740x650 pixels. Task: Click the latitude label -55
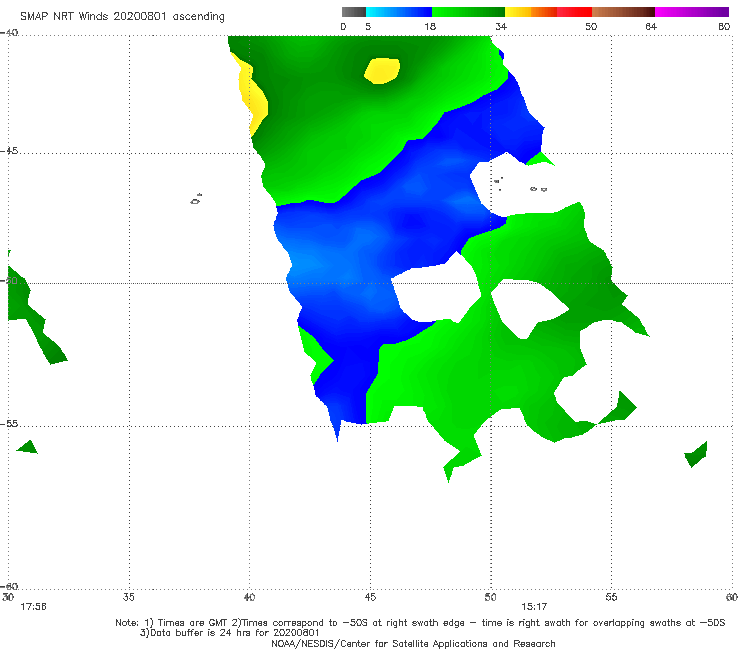click(9, 424)
